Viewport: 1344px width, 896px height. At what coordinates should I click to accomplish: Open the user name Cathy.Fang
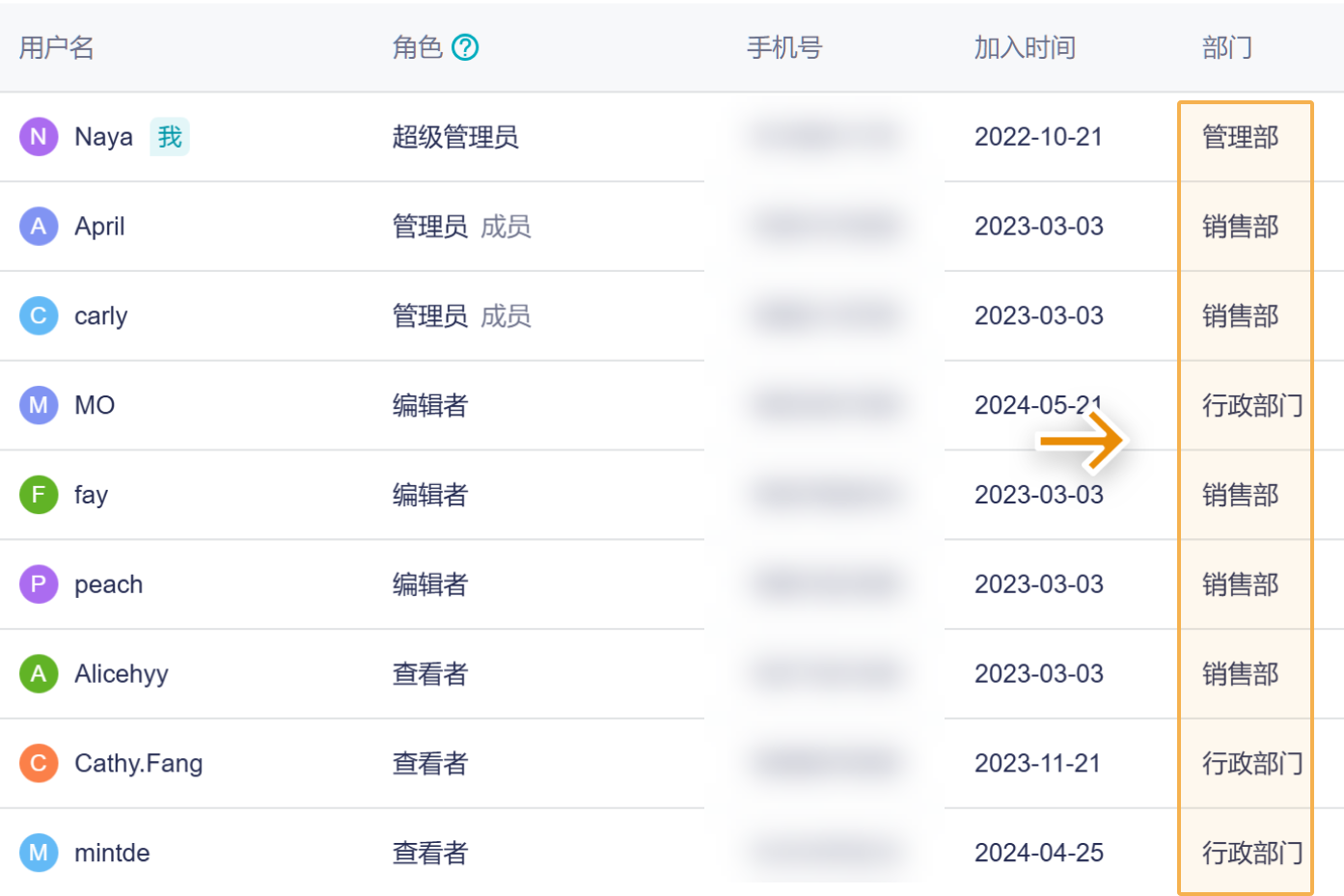coord(139,764)
